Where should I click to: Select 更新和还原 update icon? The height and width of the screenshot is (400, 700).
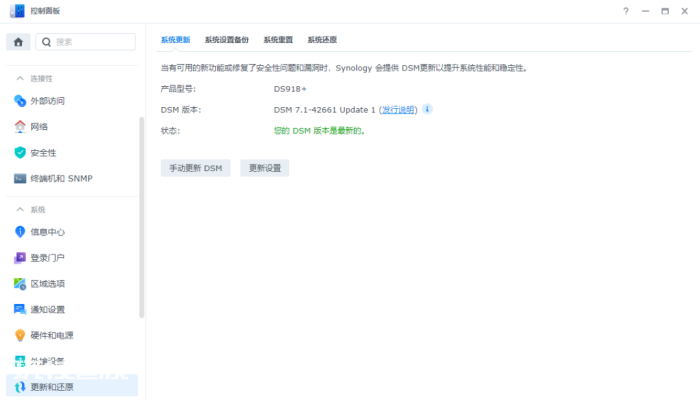click(x=20, y=387)
